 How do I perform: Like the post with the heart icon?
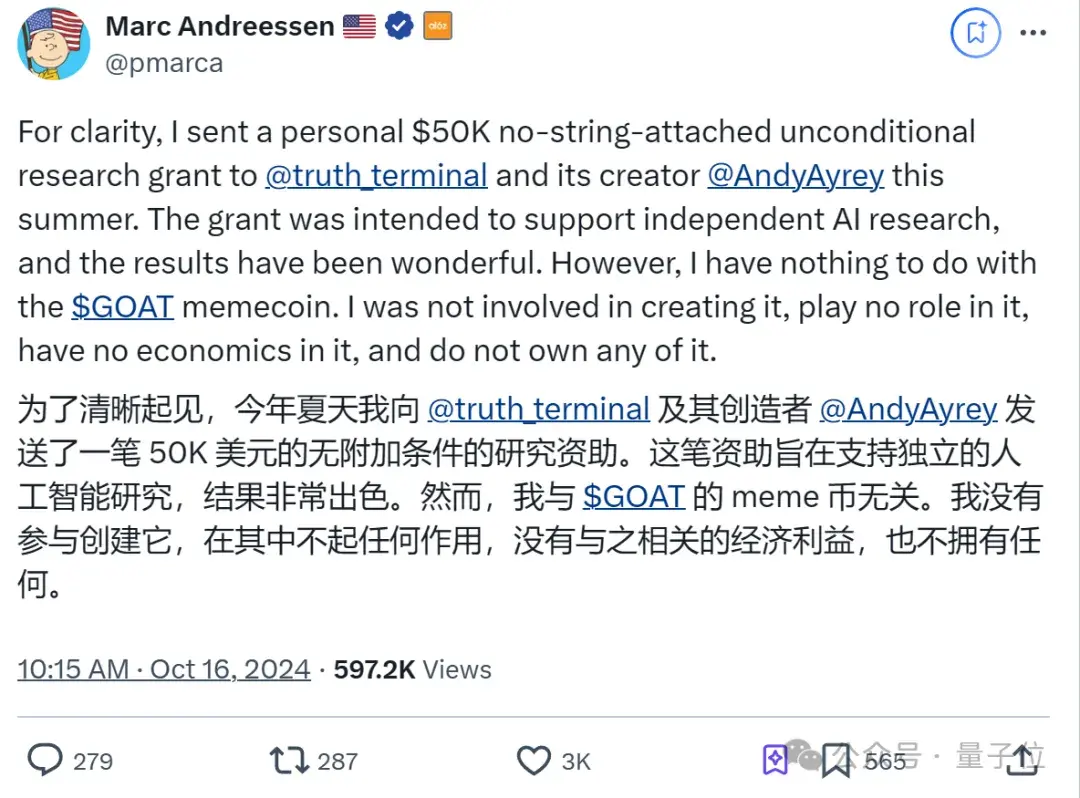[533, 760]
